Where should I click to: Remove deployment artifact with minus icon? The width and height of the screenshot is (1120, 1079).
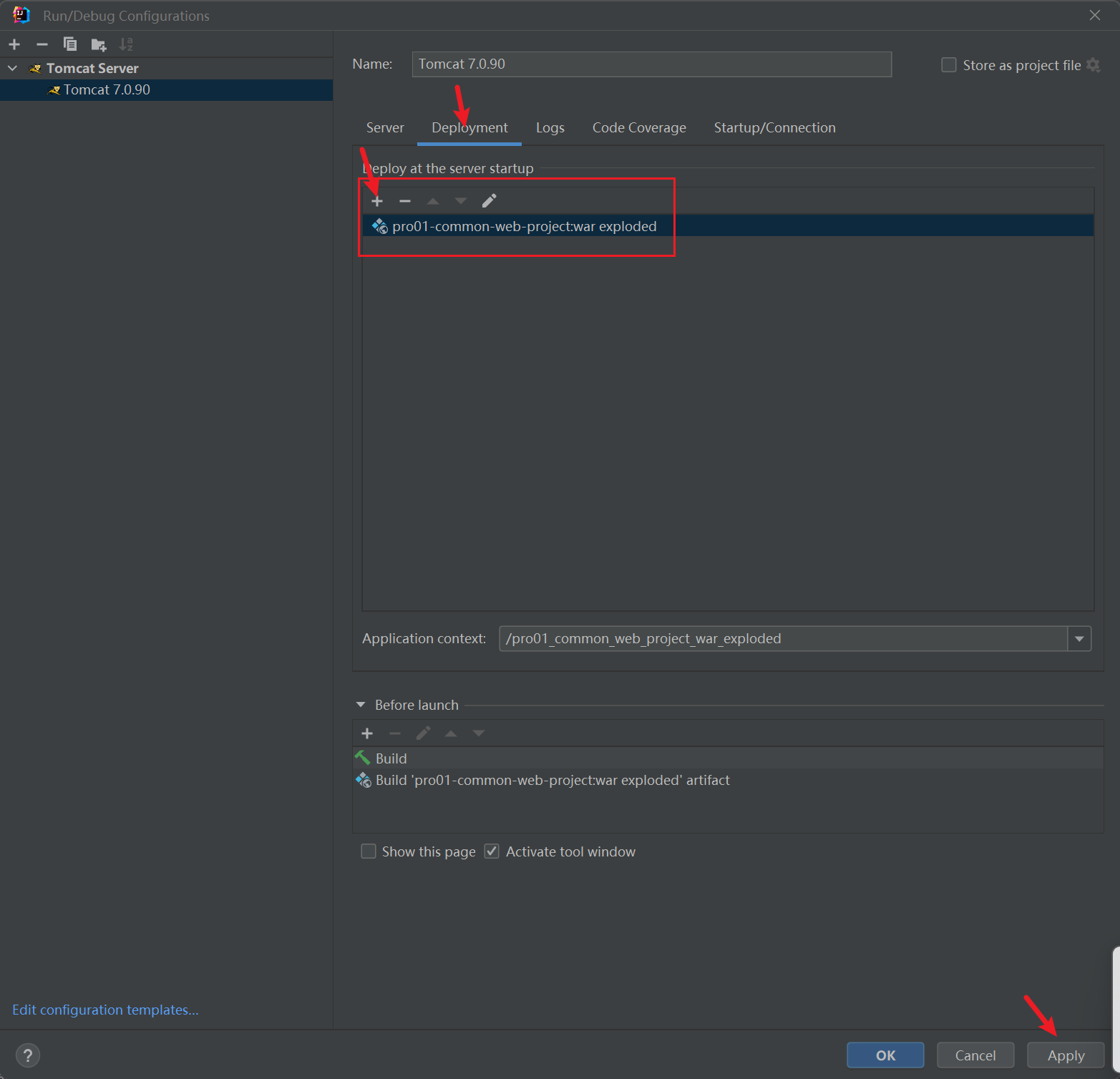click(405, 201)
